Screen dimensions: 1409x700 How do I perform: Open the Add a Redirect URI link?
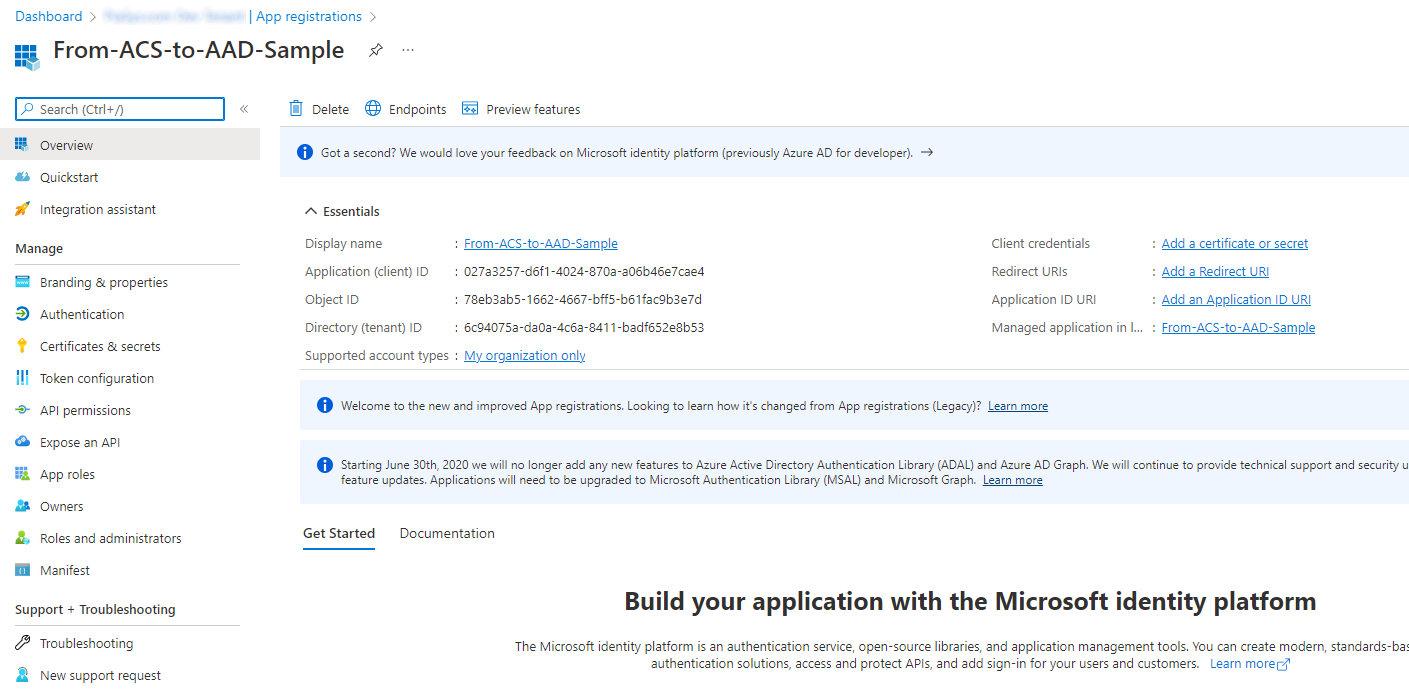click(1214, 271)
